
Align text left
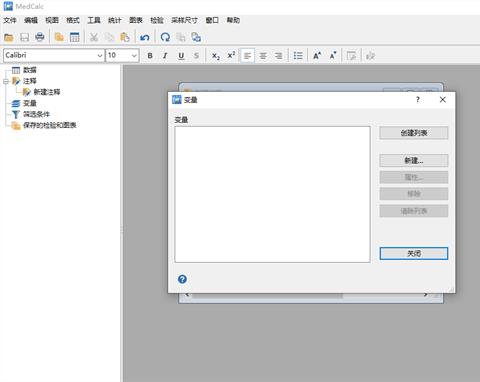coord(247,56)
